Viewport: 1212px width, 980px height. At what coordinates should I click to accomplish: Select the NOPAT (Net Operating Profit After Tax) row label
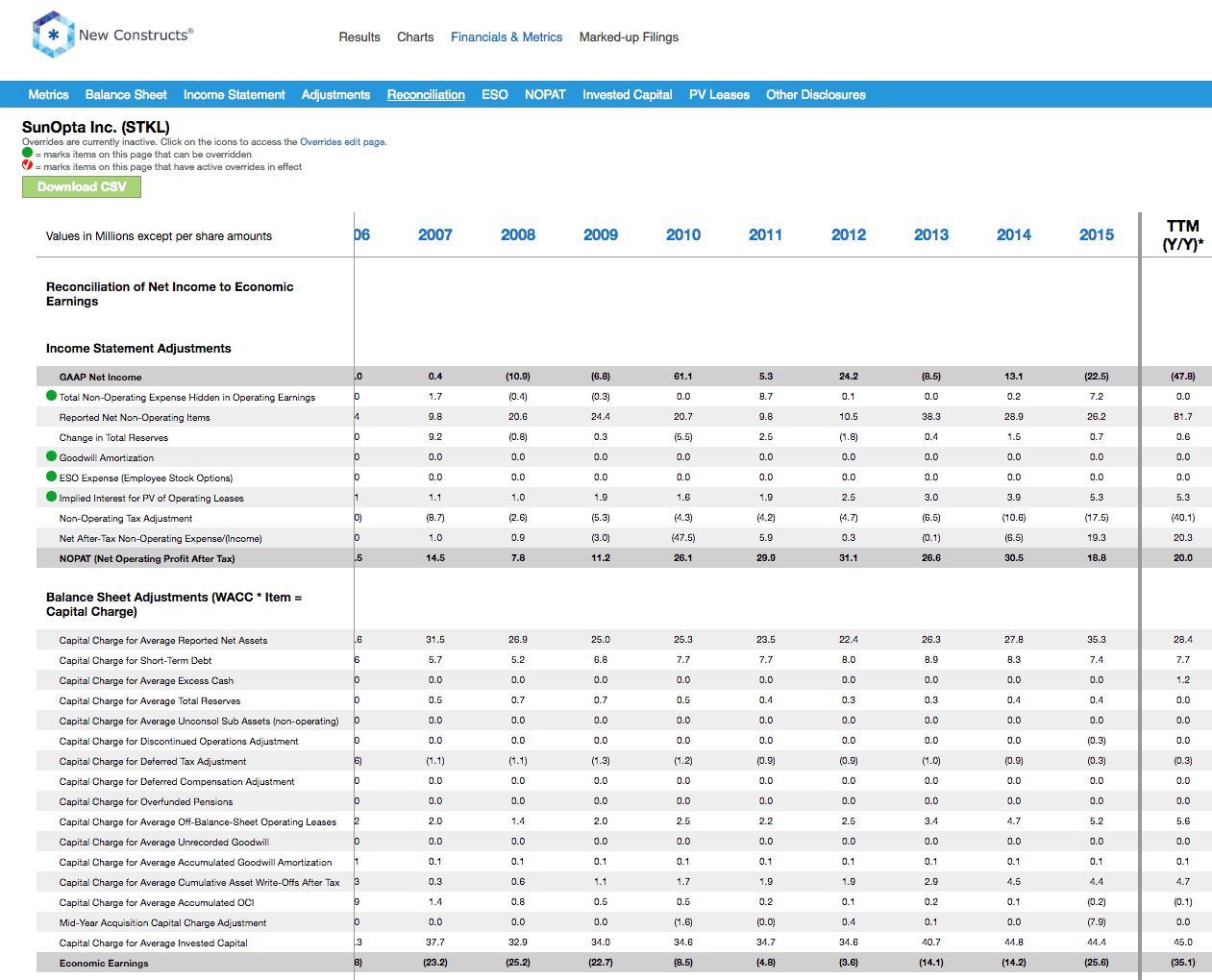(x=147, y=559)
